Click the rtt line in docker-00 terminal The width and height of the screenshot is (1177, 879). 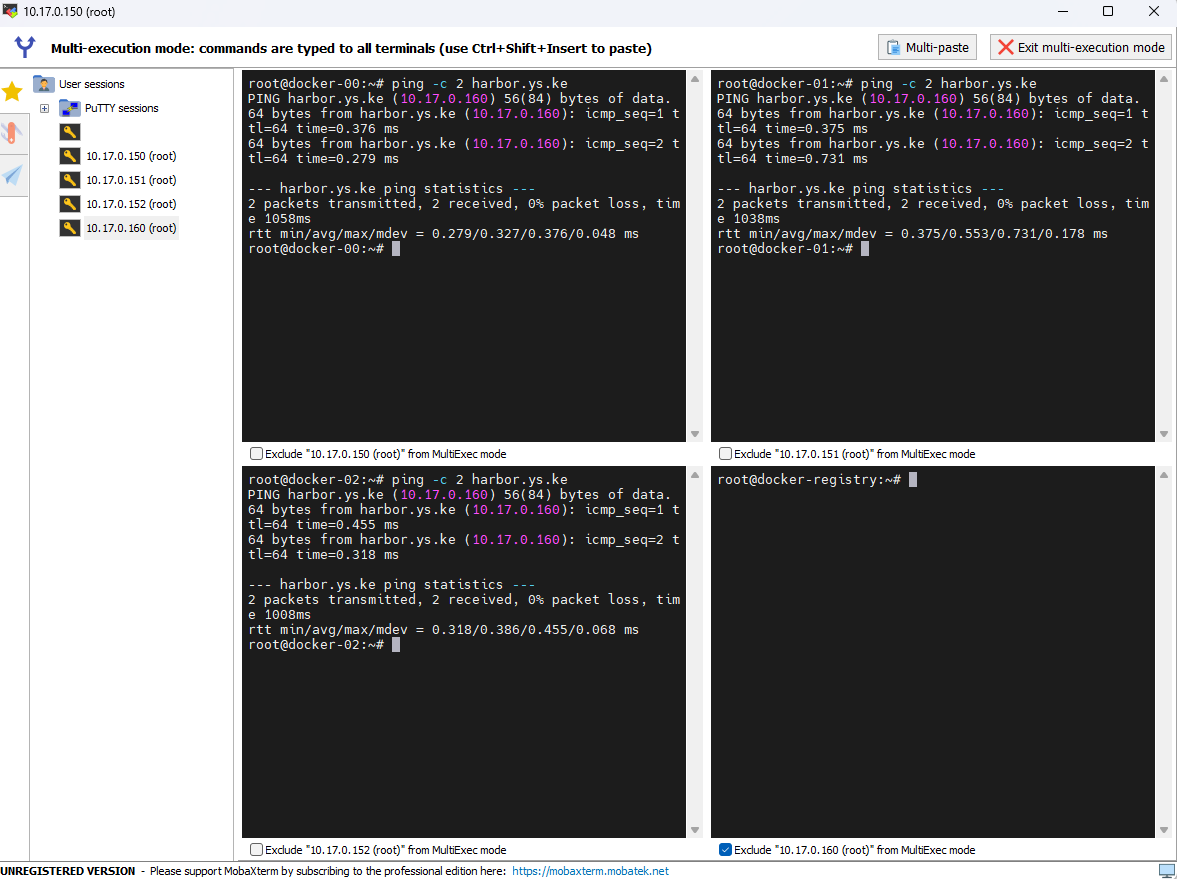click(444, 233)
